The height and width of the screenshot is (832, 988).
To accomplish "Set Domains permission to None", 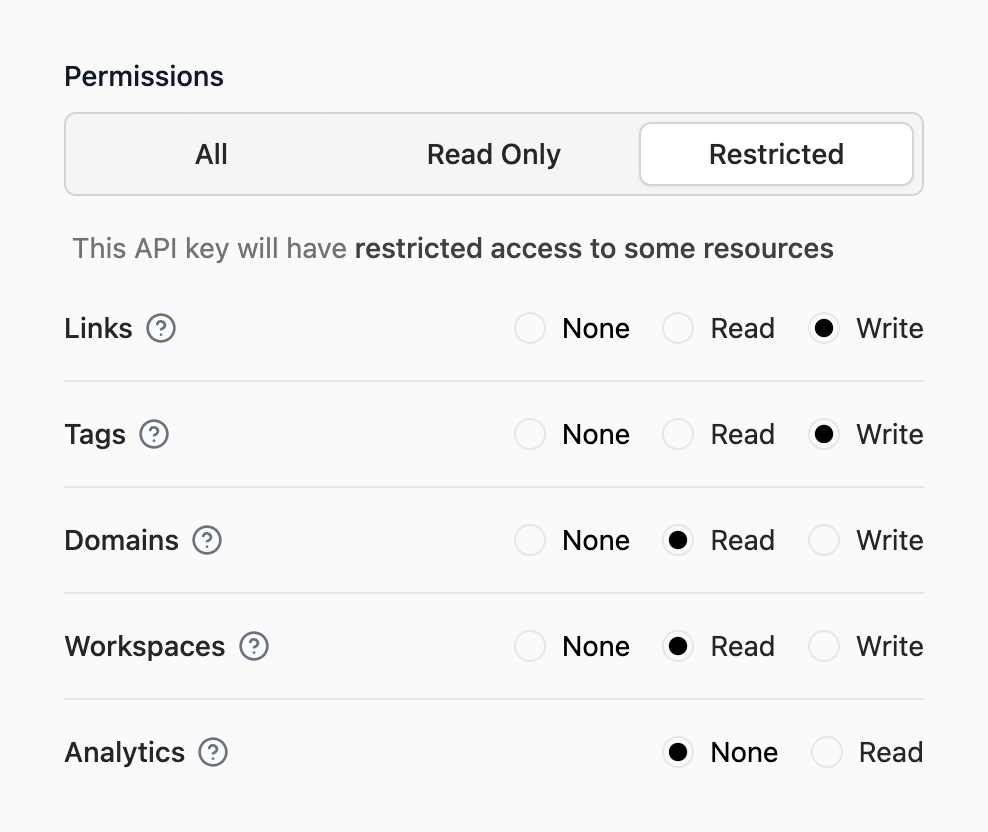I will click(x=530, y=541).
